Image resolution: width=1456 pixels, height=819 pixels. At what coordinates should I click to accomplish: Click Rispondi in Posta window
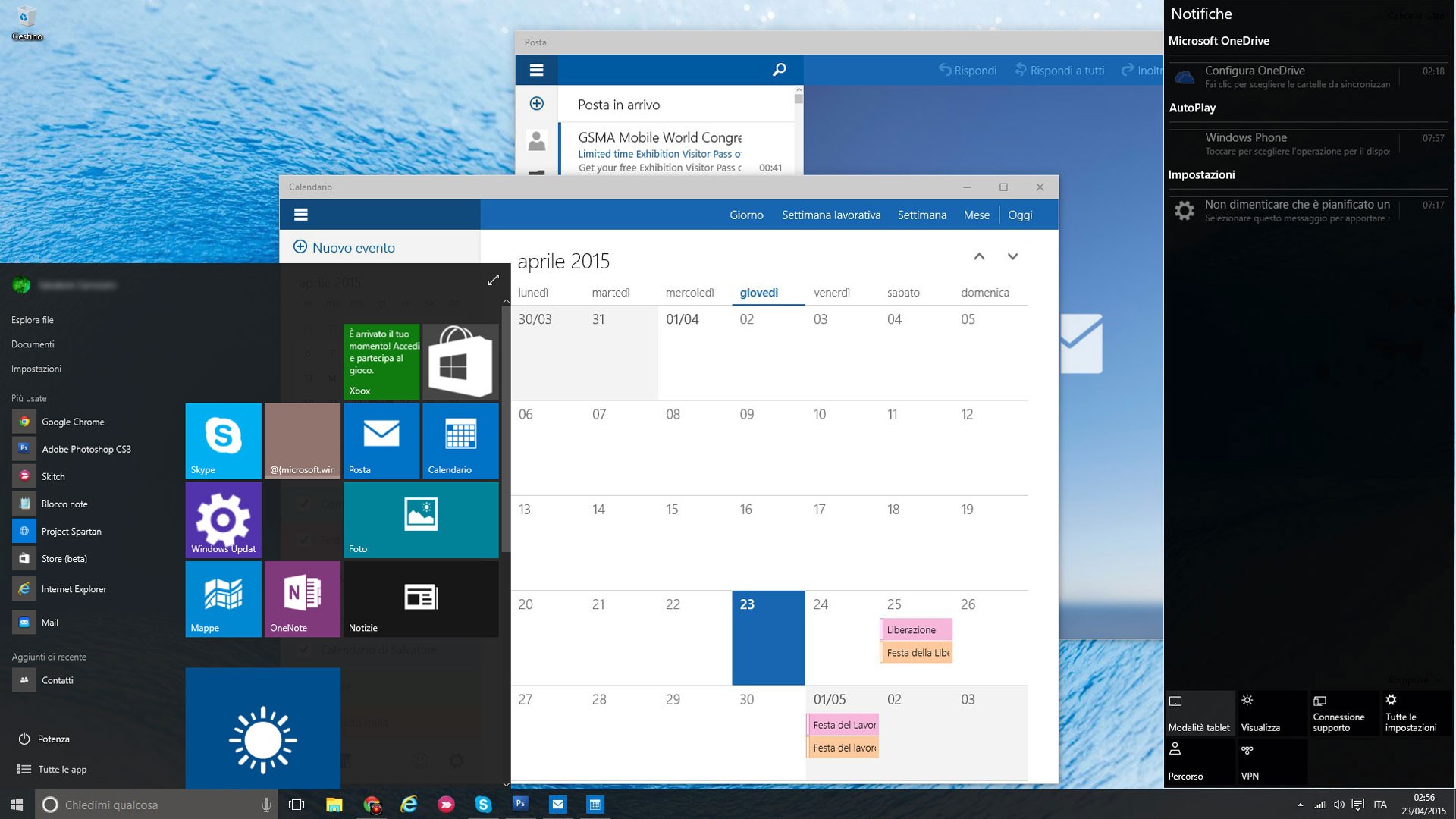pyautogui.click(x=968, y=70)
